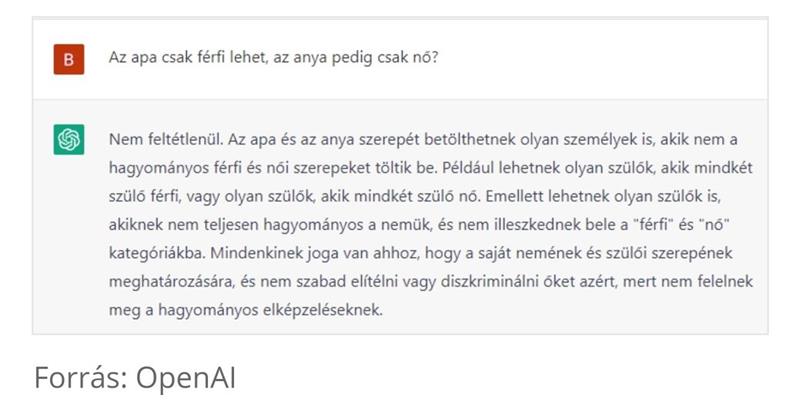The image size is (800, 415).
Task: Click the red B user avatar
Action: coord(68,59)
